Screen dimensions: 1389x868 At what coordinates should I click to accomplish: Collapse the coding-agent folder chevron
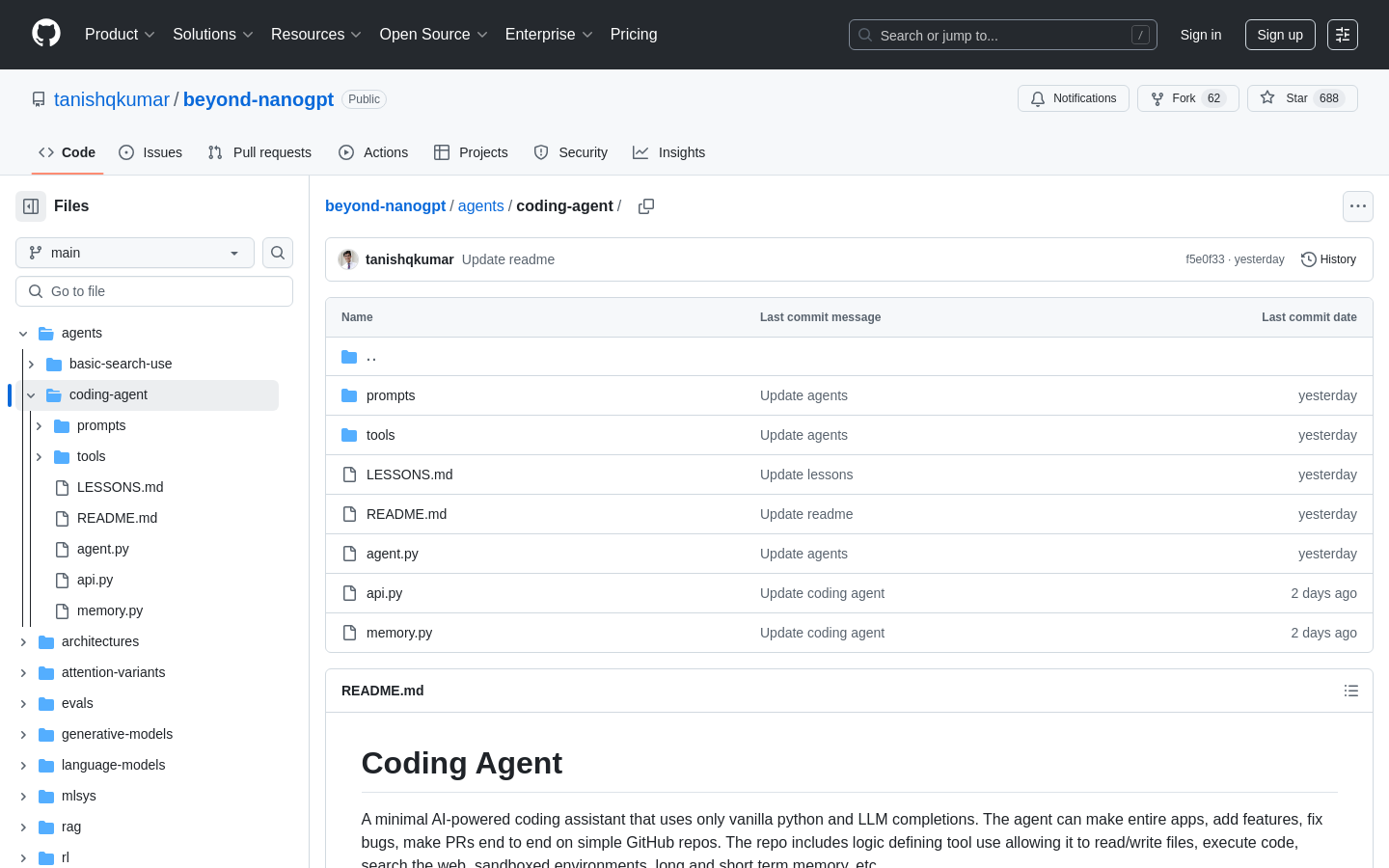31,395
